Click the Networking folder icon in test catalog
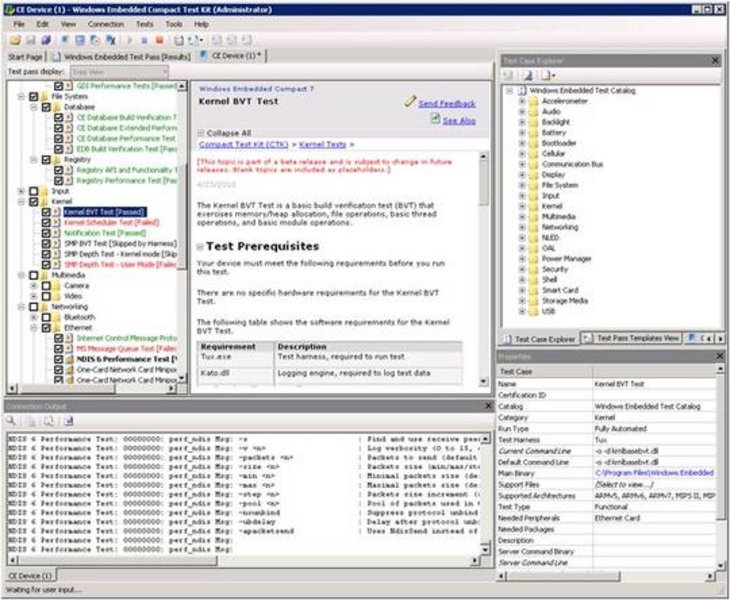The height and width of the screenshot is (600, 730). 533,227
